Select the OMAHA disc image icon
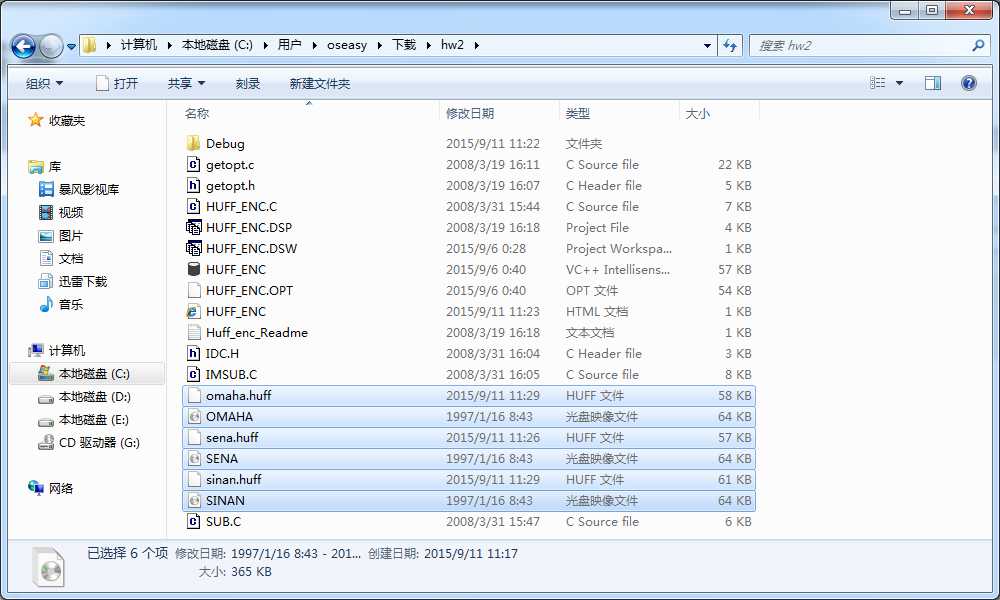Viewport: 1000px width, 600px height. click(193, 416)
